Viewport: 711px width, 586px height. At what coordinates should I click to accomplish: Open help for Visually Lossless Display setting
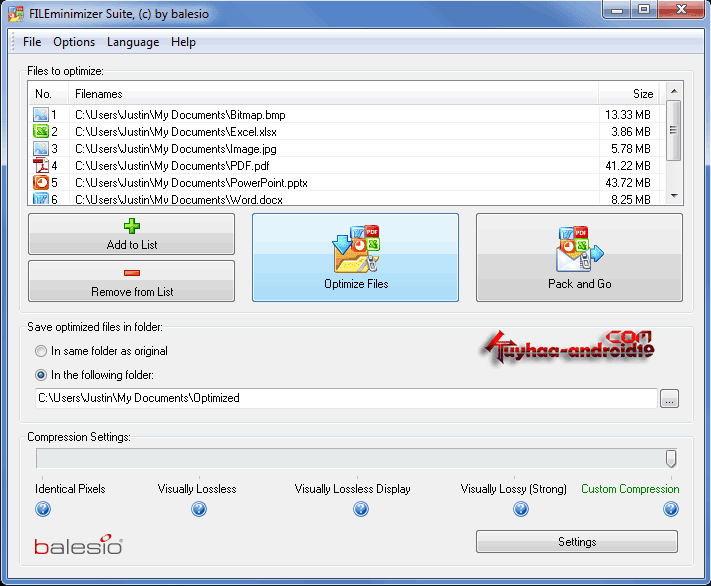[361, 509]
